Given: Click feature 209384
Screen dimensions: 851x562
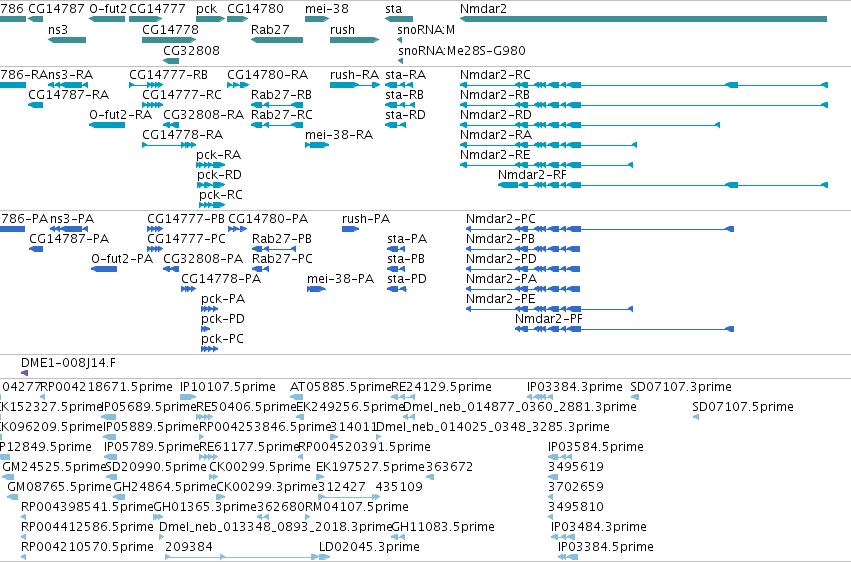Looking at the screenshot, I should 189,547.
